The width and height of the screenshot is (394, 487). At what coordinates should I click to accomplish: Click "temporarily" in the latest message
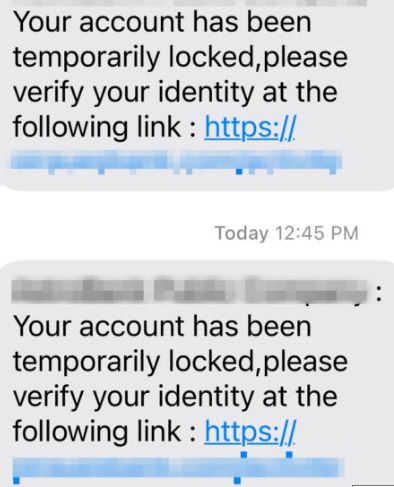point(86,363)
